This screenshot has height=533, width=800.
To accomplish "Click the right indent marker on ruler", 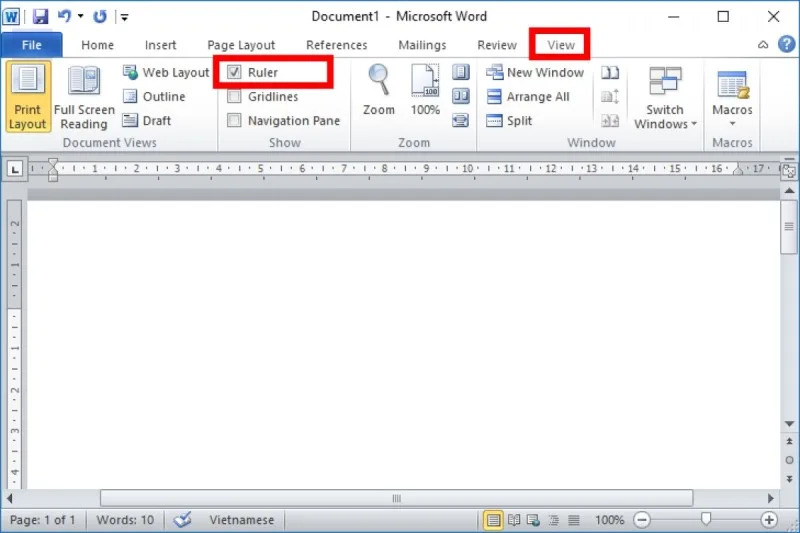I will coord(738,170).
